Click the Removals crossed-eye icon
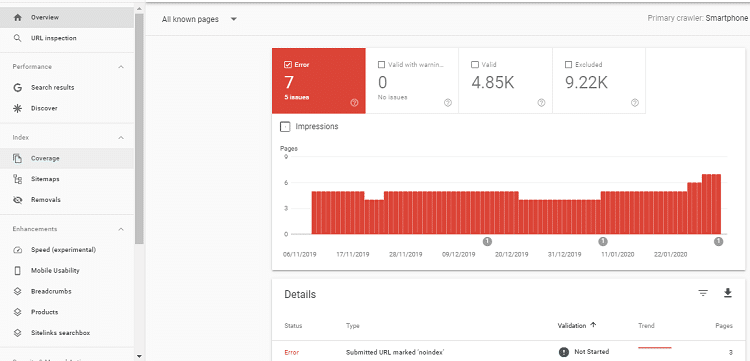Image resolution: width=750 pixels, height=361 pixels. 18,200
